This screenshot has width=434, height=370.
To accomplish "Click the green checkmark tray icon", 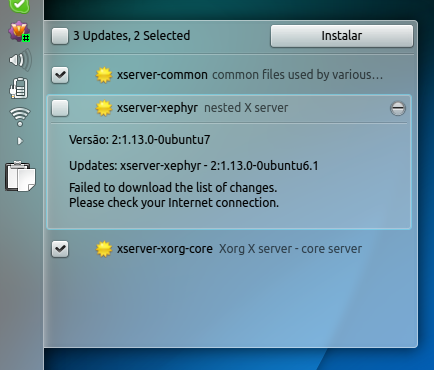I will point(20,5).
